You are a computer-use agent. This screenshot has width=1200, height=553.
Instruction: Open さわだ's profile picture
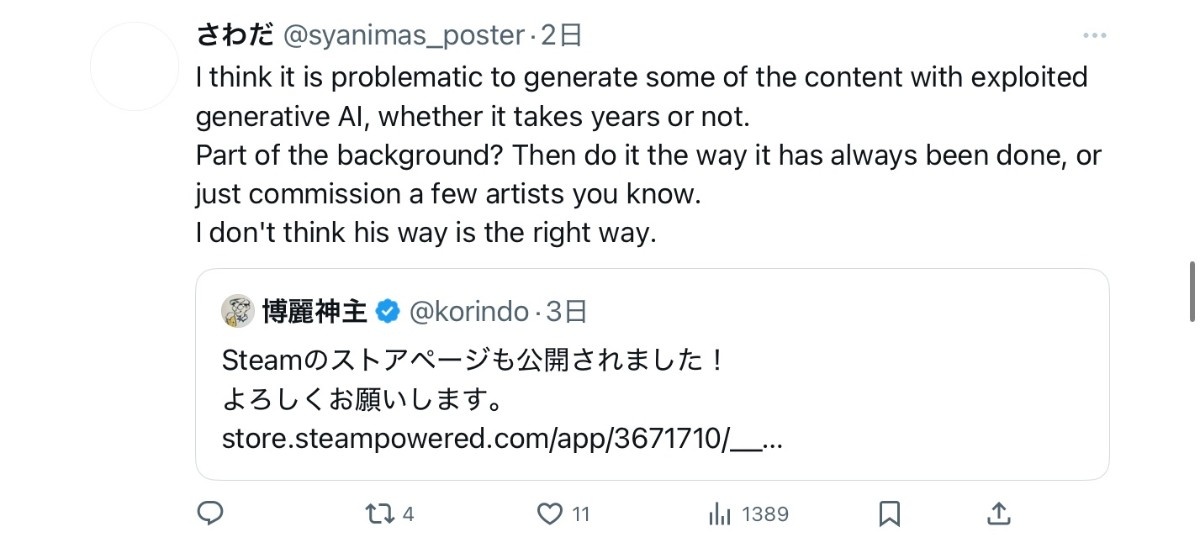coord(134,66)
